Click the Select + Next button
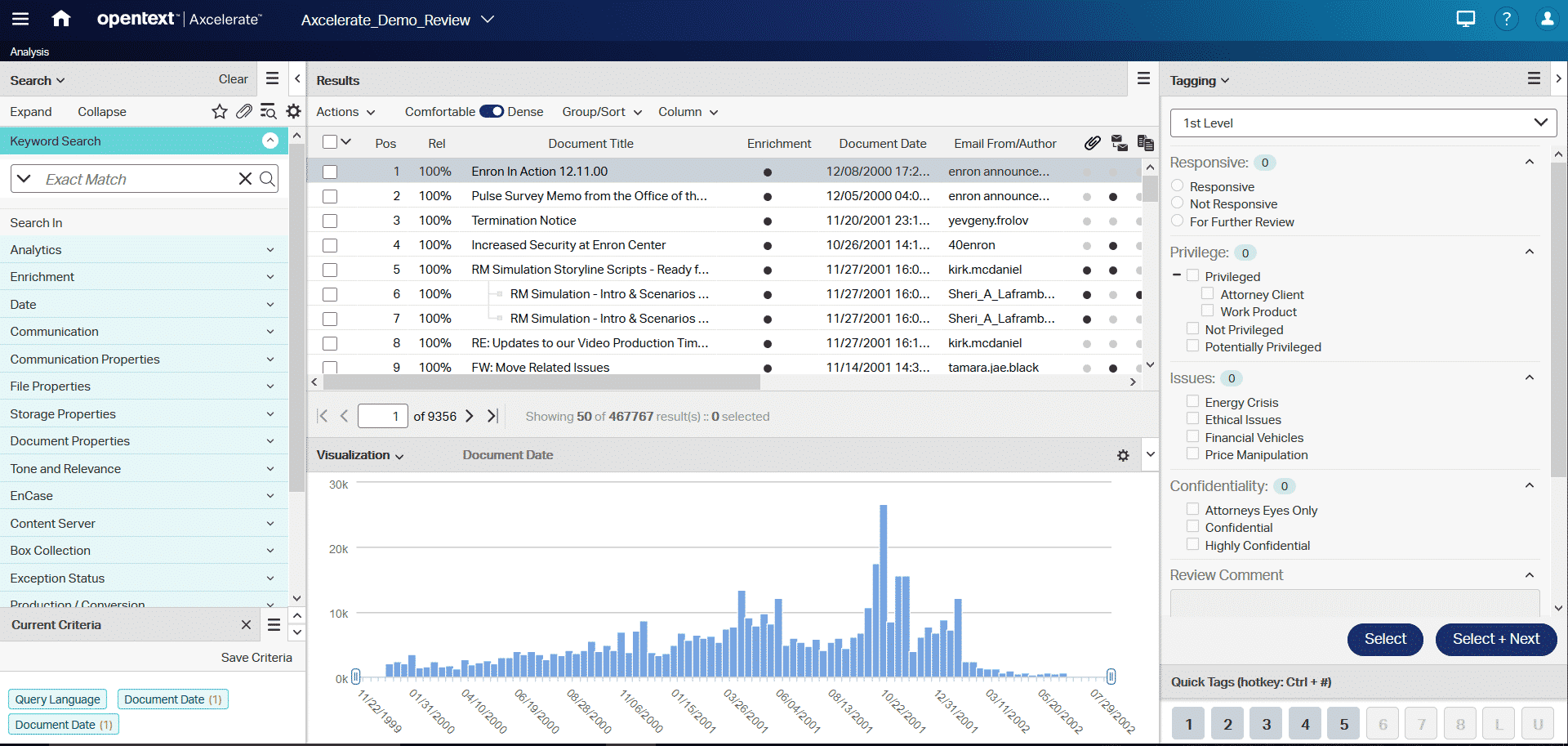This screenshot has height=746, width=1568. (1495, 640)
